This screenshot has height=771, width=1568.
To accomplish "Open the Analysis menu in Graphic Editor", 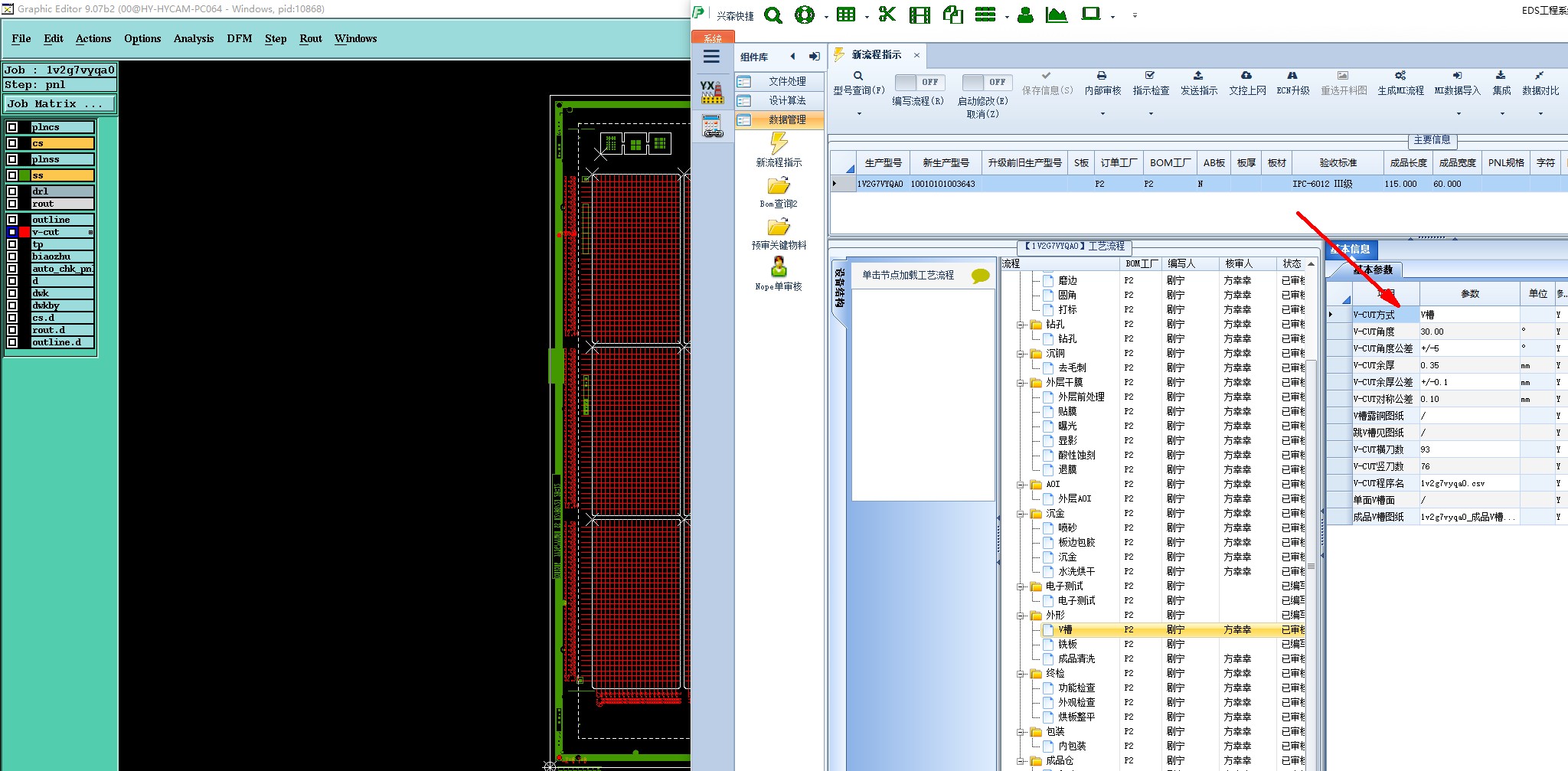I will pyautogui.click(x=194, y=38).
